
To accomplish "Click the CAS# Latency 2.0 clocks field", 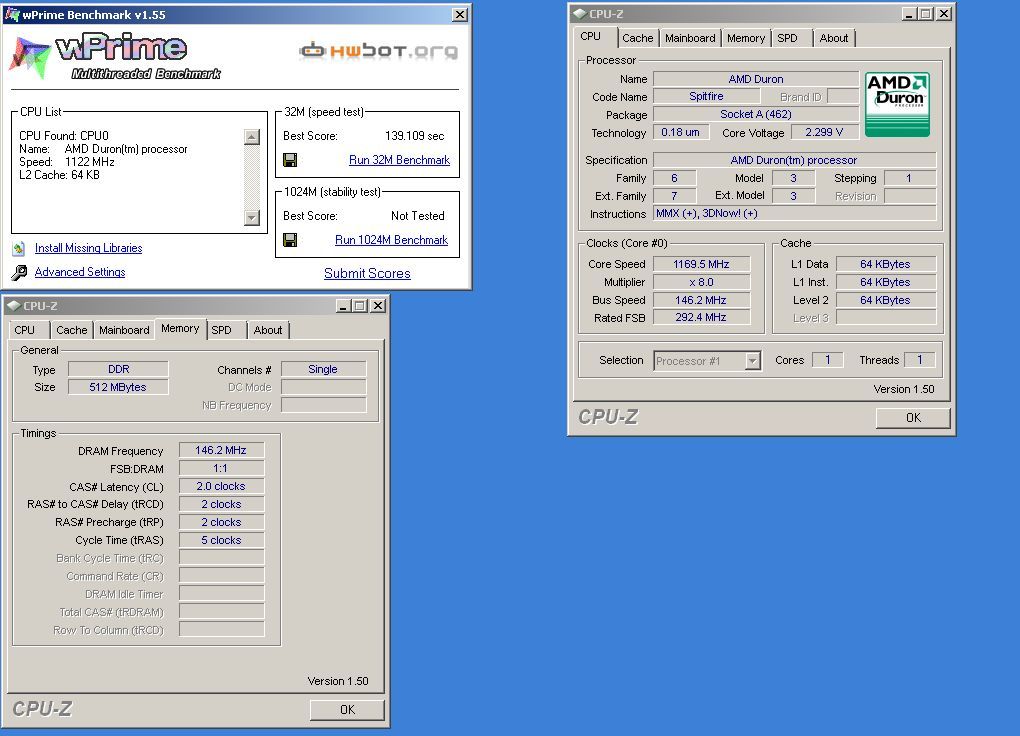I will point(221,486).
